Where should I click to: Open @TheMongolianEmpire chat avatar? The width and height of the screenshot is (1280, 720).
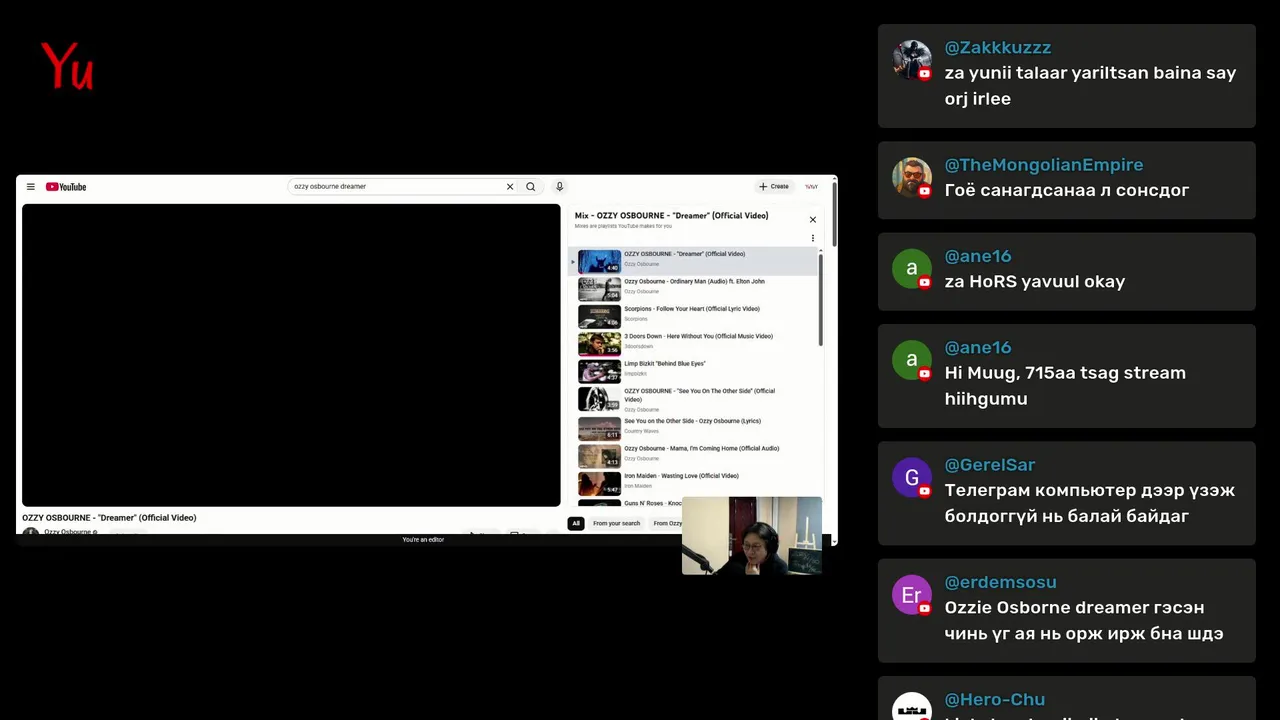click(x=912, y=177)
